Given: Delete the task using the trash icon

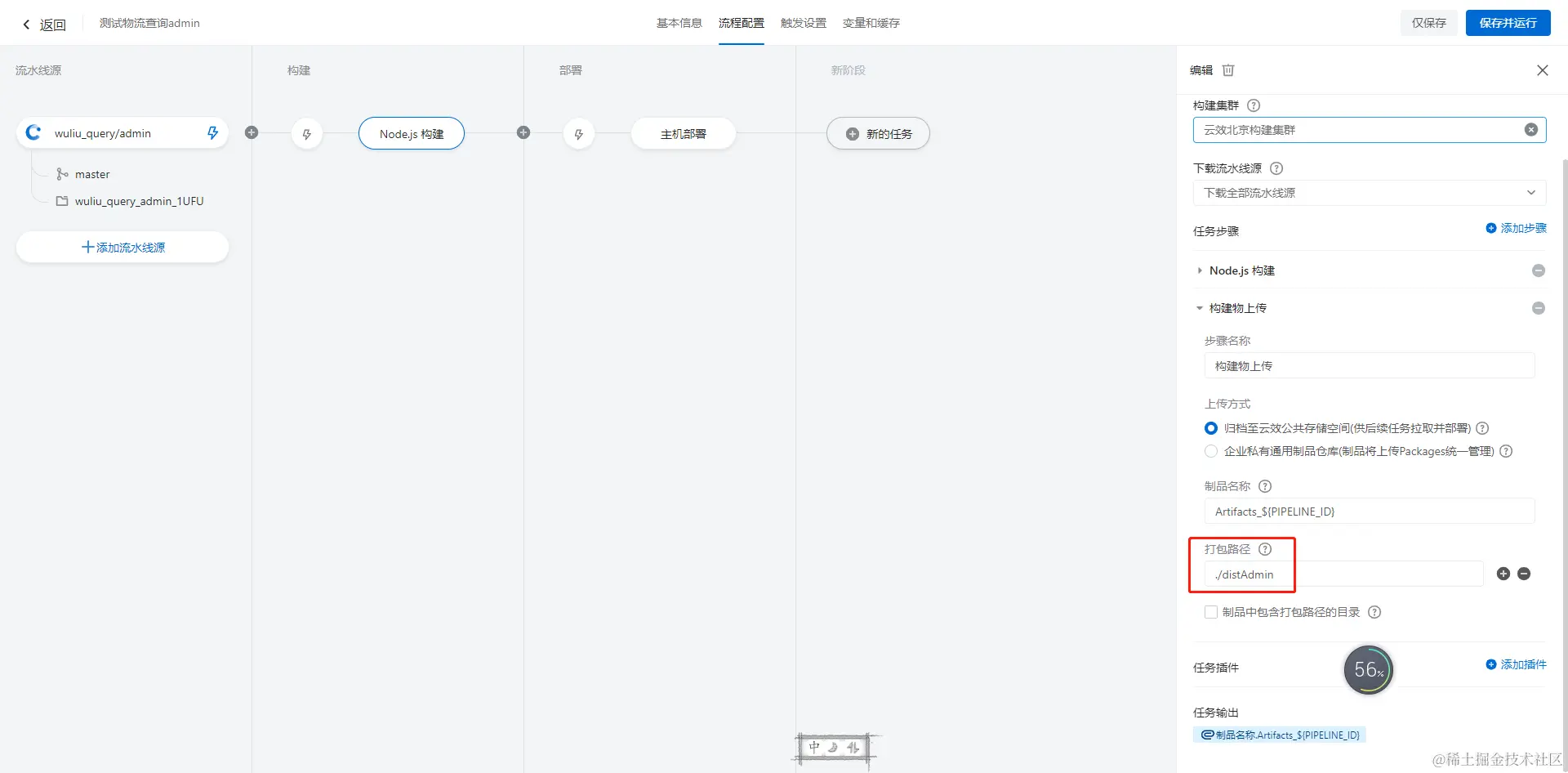Looking at the screenshot, I should [1228, 70].
